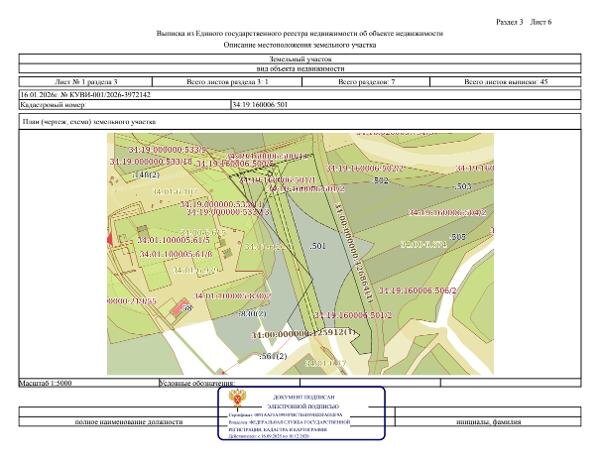Click the request number 'КУВИ-001/2026-3972142' line

[300, 94]
